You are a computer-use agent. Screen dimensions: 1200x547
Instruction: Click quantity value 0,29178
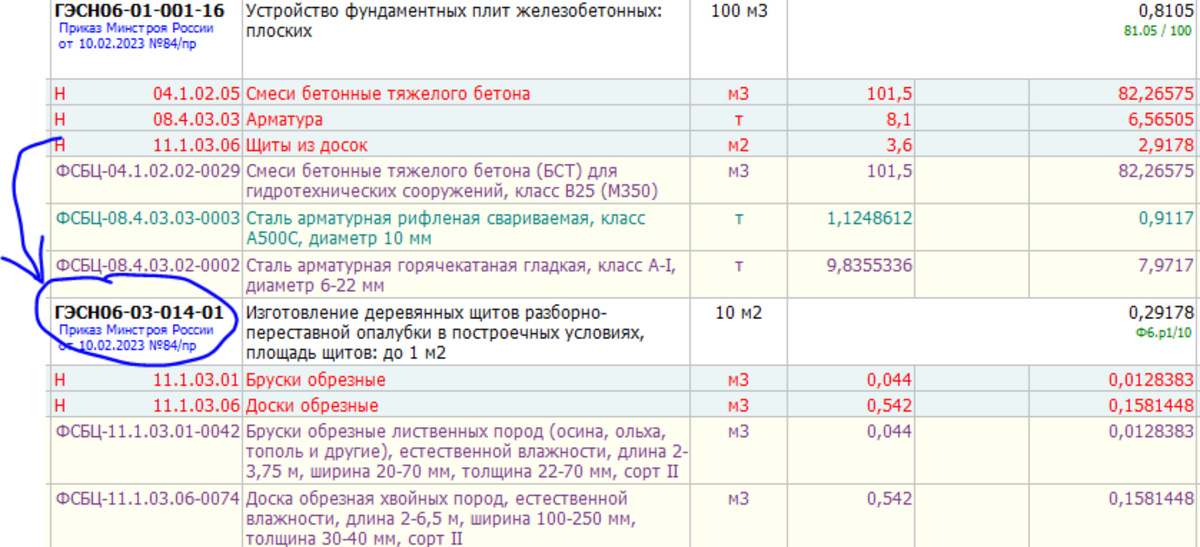tap(1164, 313)
